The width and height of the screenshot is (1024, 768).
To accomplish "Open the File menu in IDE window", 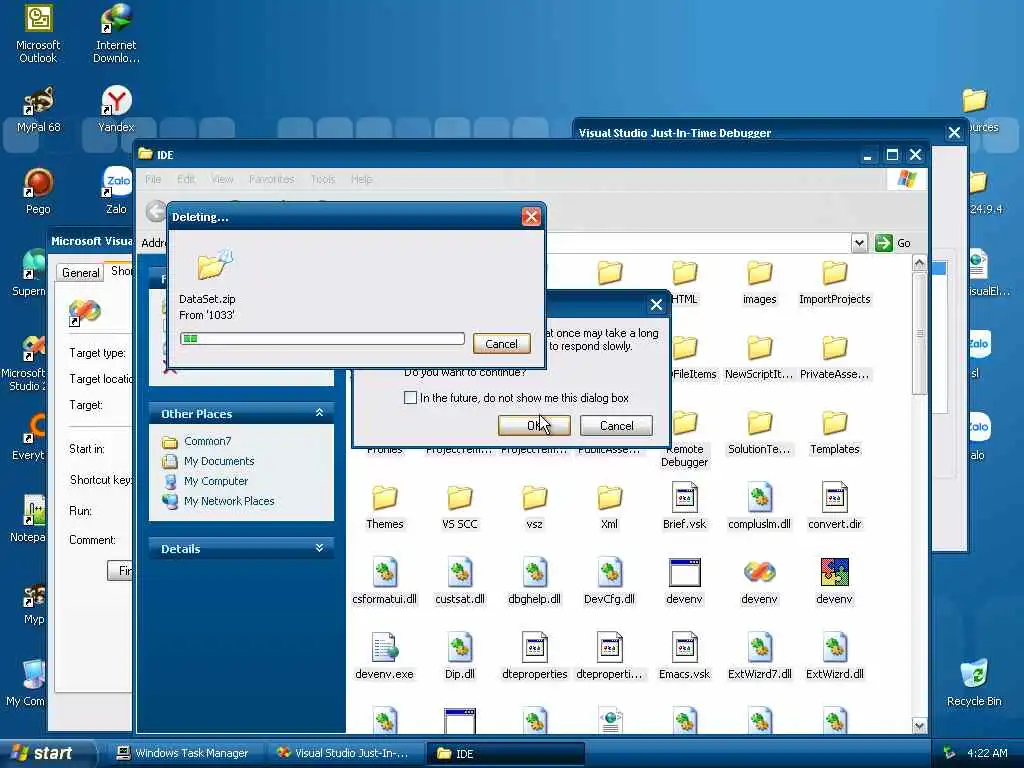I will click(x=153, y=179).
